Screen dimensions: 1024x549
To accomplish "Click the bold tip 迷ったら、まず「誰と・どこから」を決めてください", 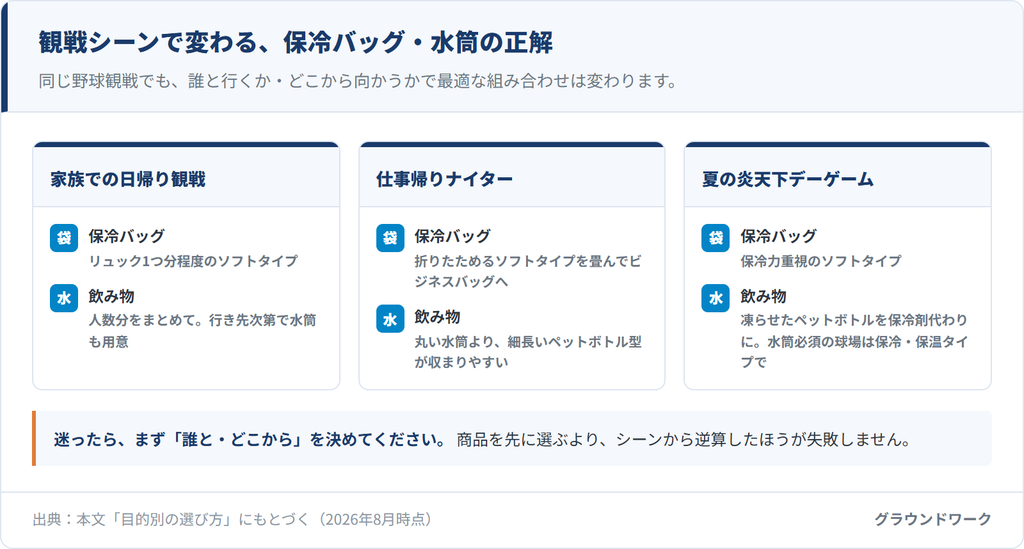I will click(250, 439).
